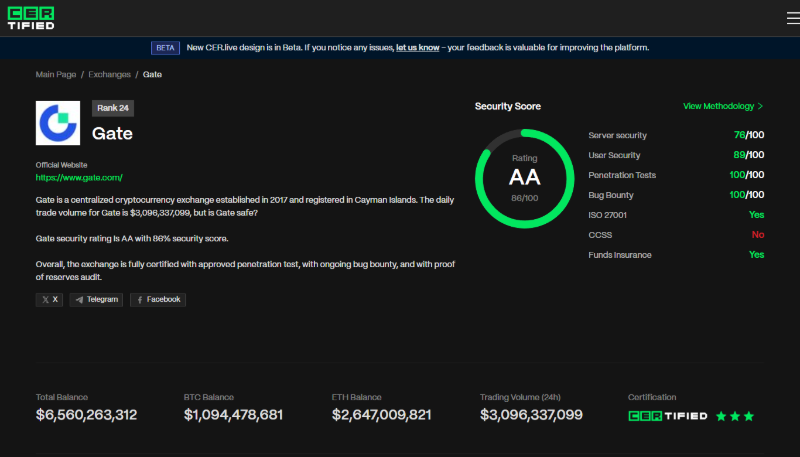Click the Funds Insurance Yes value
The height and width of the screenshot is (457, 800).
pyautogui.click(x=756, y=255)
